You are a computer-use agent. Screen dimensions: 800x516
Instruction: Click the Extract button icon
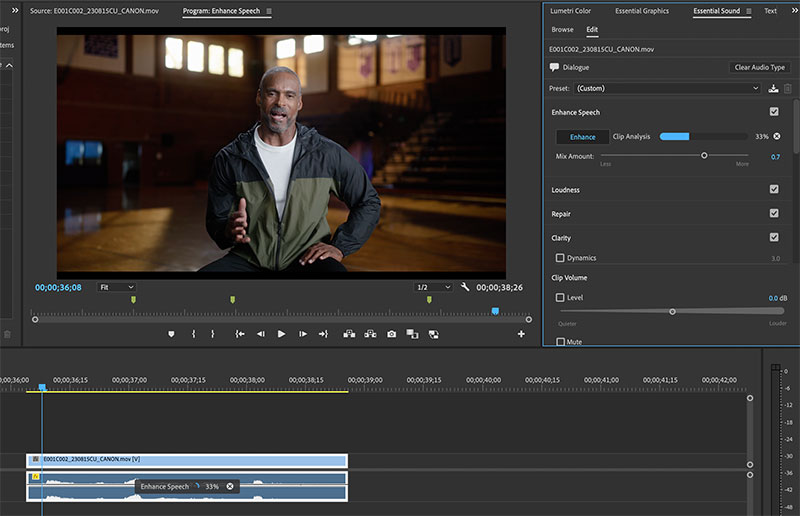[370, 334]
